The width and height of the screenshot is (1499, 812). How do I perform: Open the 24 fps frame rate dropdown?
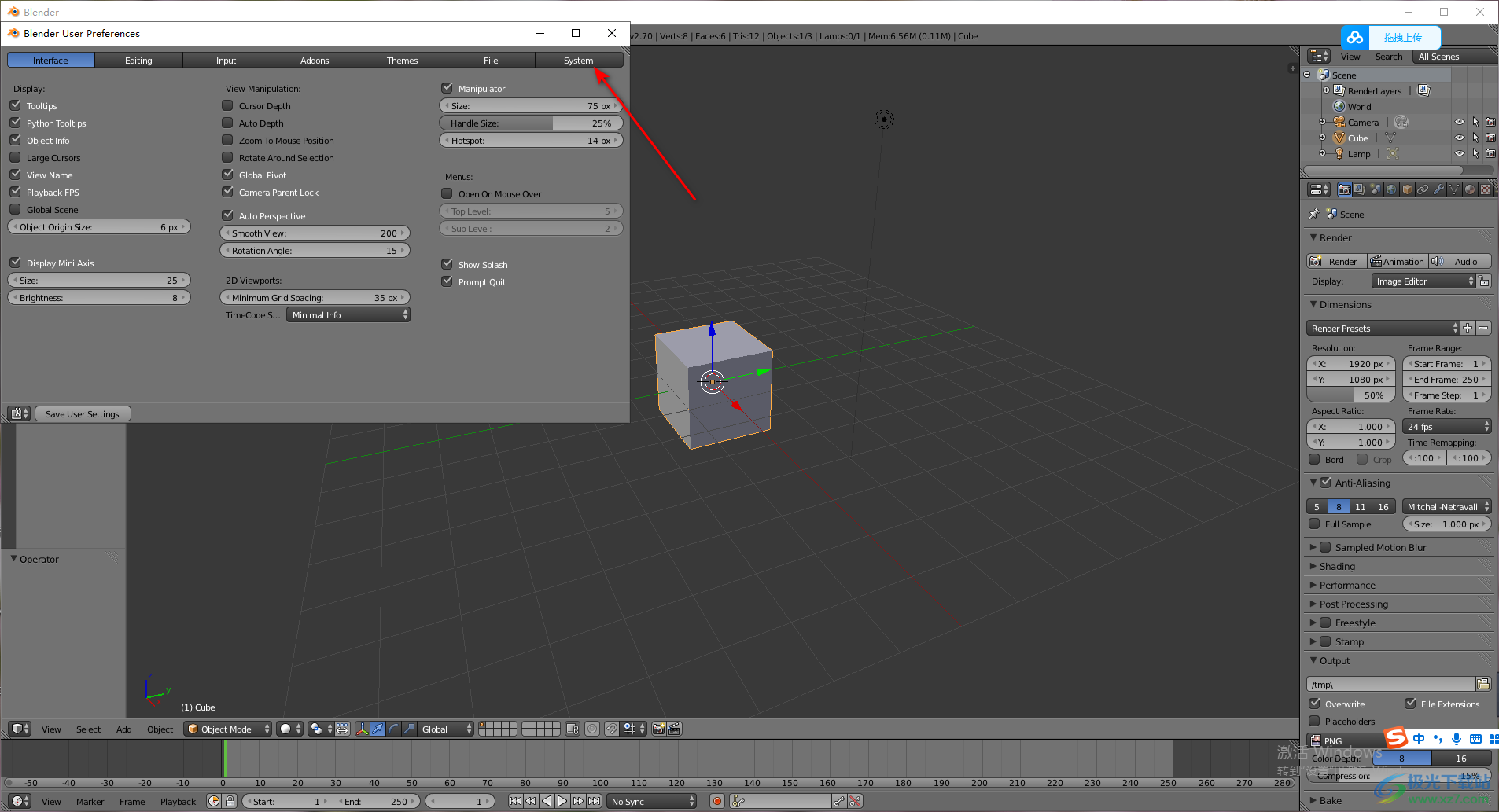point(1447,426)
